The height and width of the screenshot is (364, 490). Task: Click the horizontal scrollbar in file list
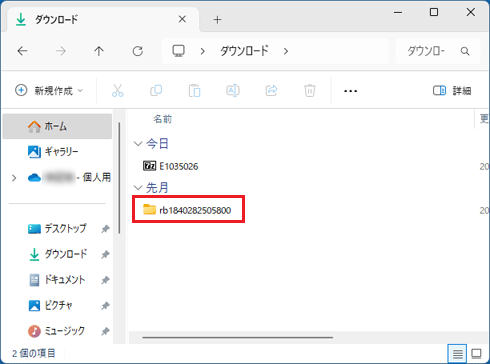coord(238,337)
